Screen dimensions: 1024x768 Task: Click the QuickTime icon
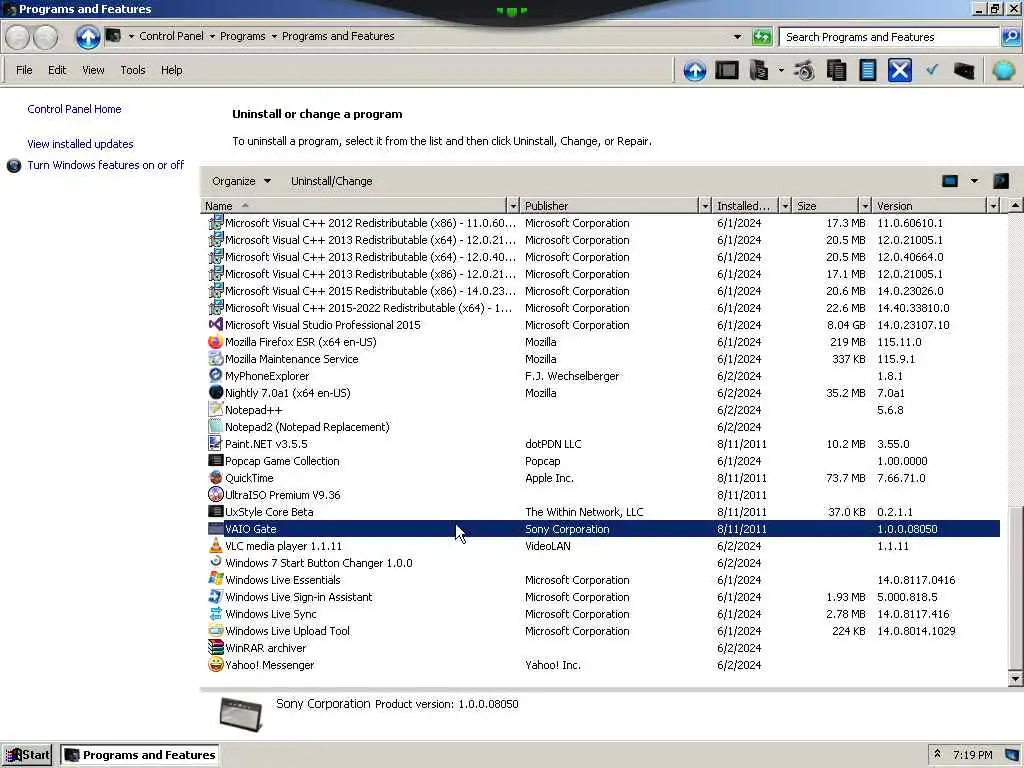[216, 477]
